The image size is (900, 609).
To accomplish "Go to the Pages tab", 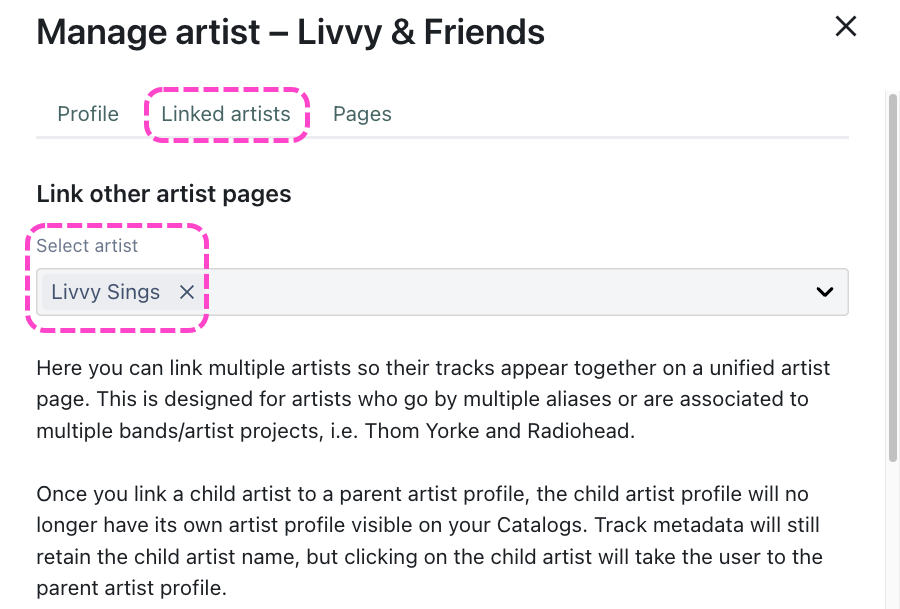I will click(x=362, y=114).
